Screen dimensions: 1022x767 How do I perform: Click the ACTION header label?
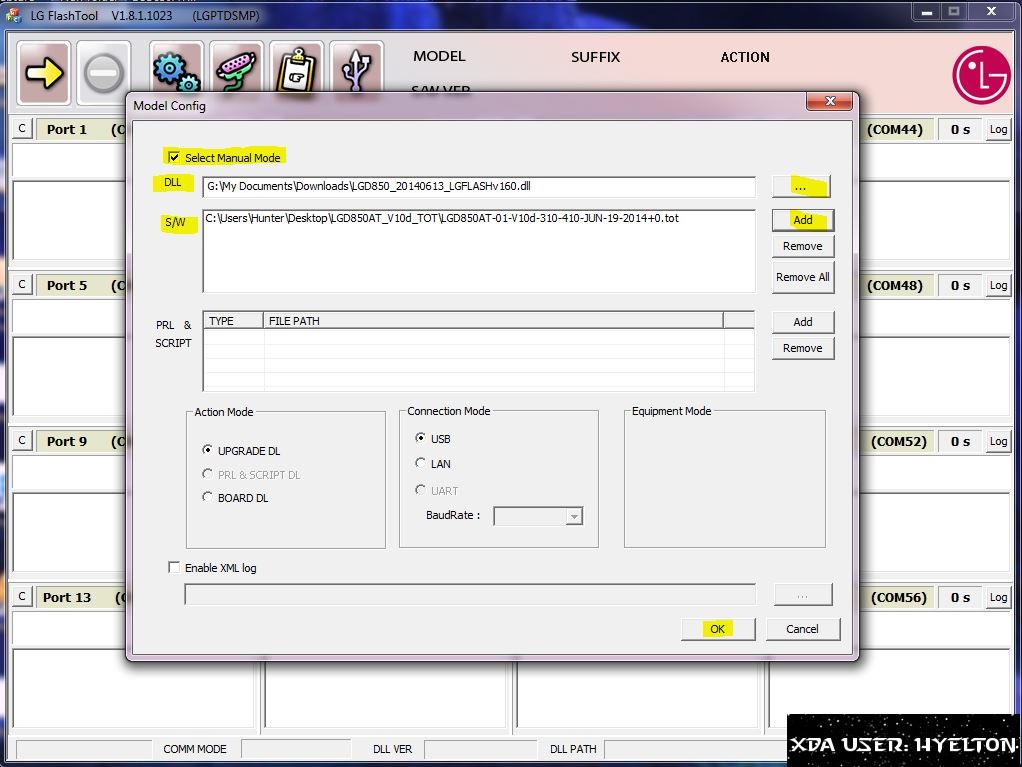point(745,57)
